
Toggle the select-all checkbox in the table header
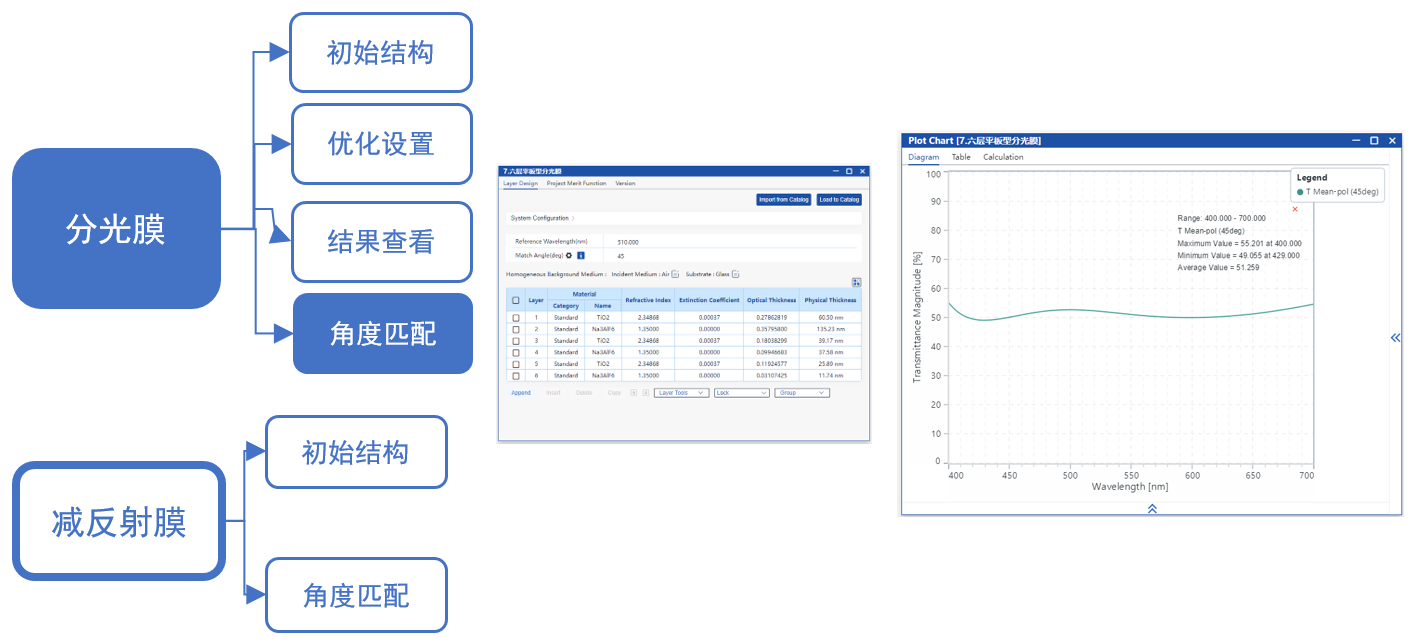point(516,300)
